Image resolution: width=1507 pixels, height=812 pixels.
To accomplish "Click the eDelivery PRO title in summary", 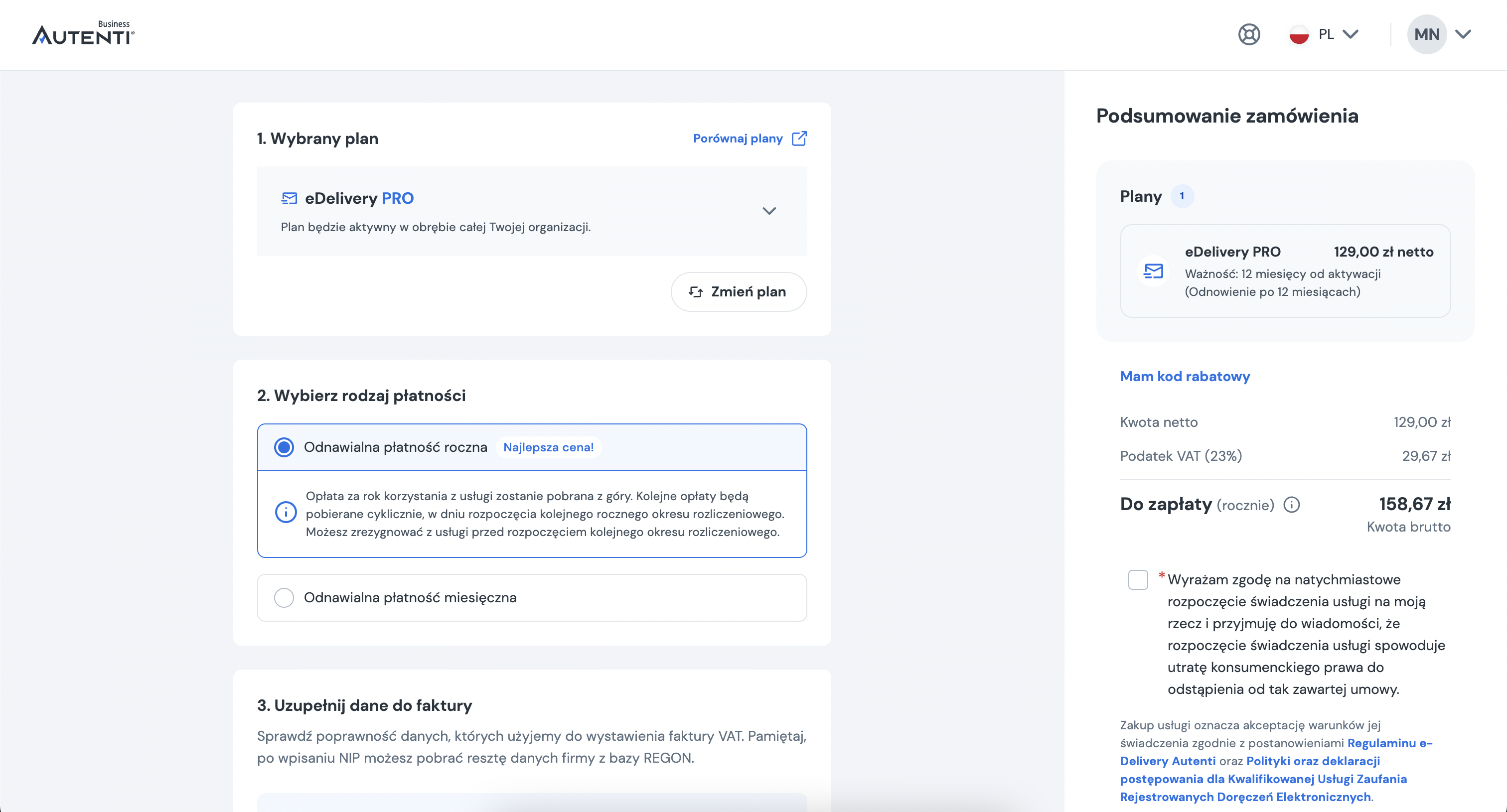I will coord(1232,252).
